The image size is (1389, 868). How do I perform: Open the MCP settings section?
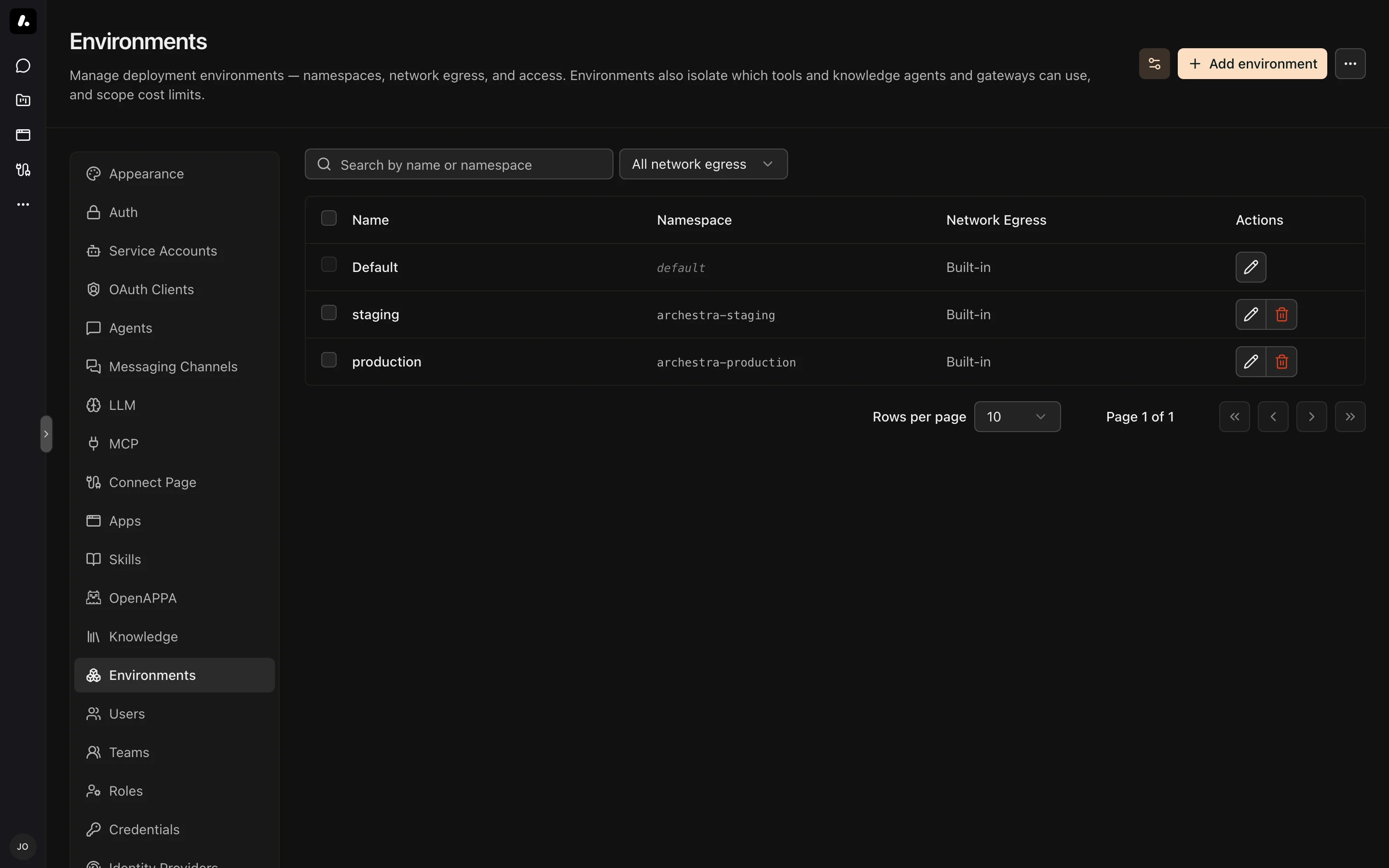(x=175, y=444)
